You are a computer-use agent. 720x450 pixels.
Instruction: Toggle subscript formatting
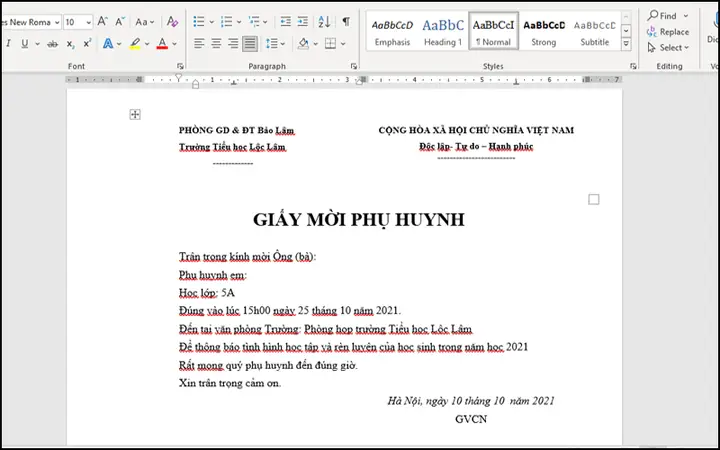(70, 44)
